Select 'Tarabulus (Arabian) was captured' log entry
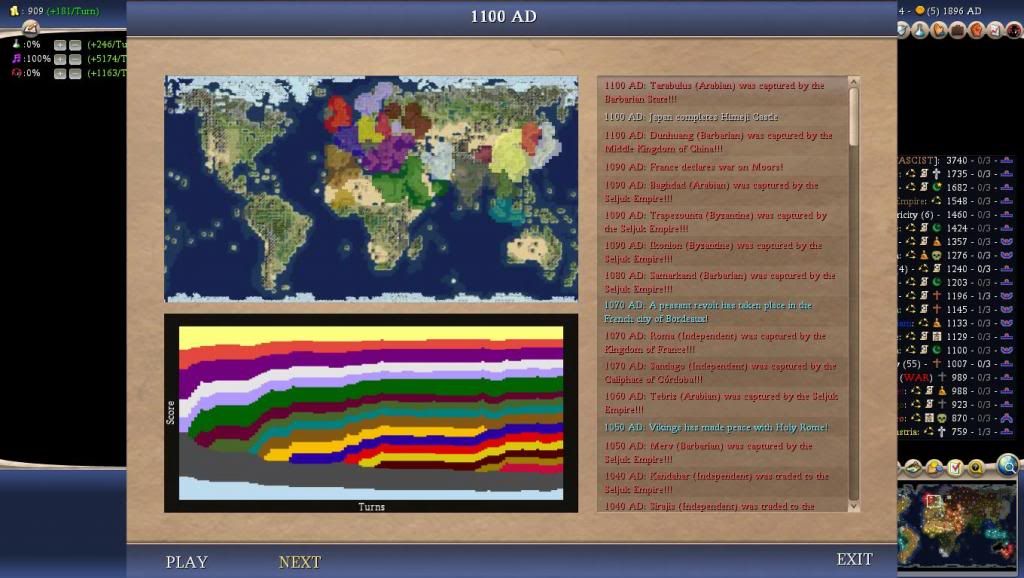The width and height of the screenshot is (1024, 578). click(x=722, y=92)
